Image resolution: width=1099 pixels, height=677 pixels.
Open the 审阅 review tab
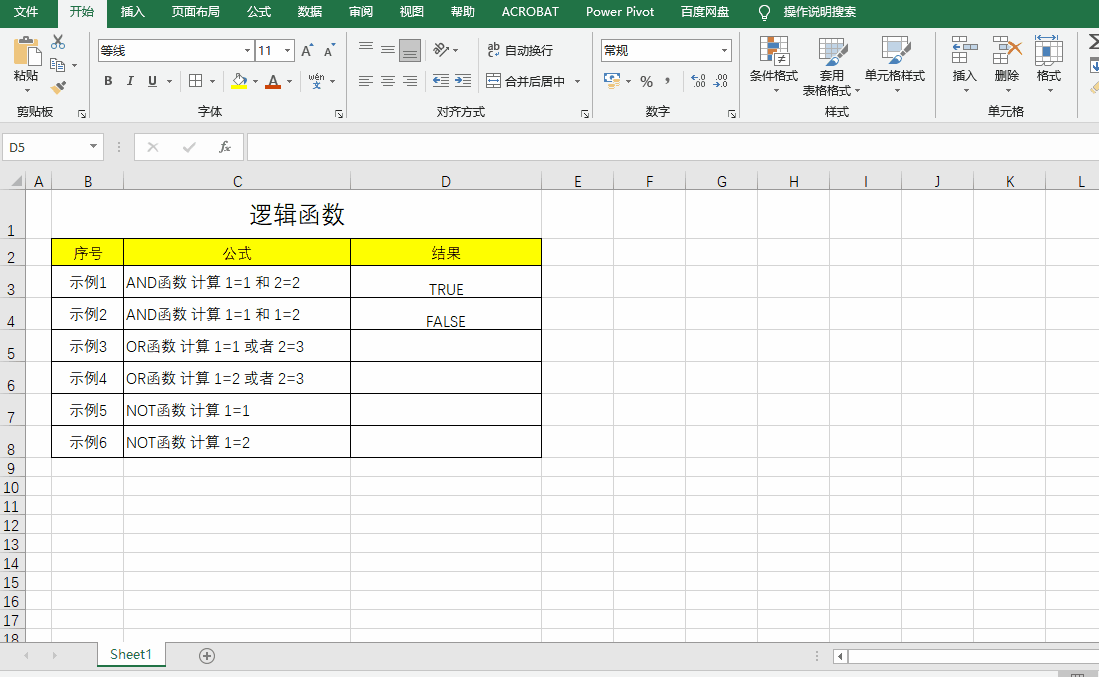pos(361,12)
